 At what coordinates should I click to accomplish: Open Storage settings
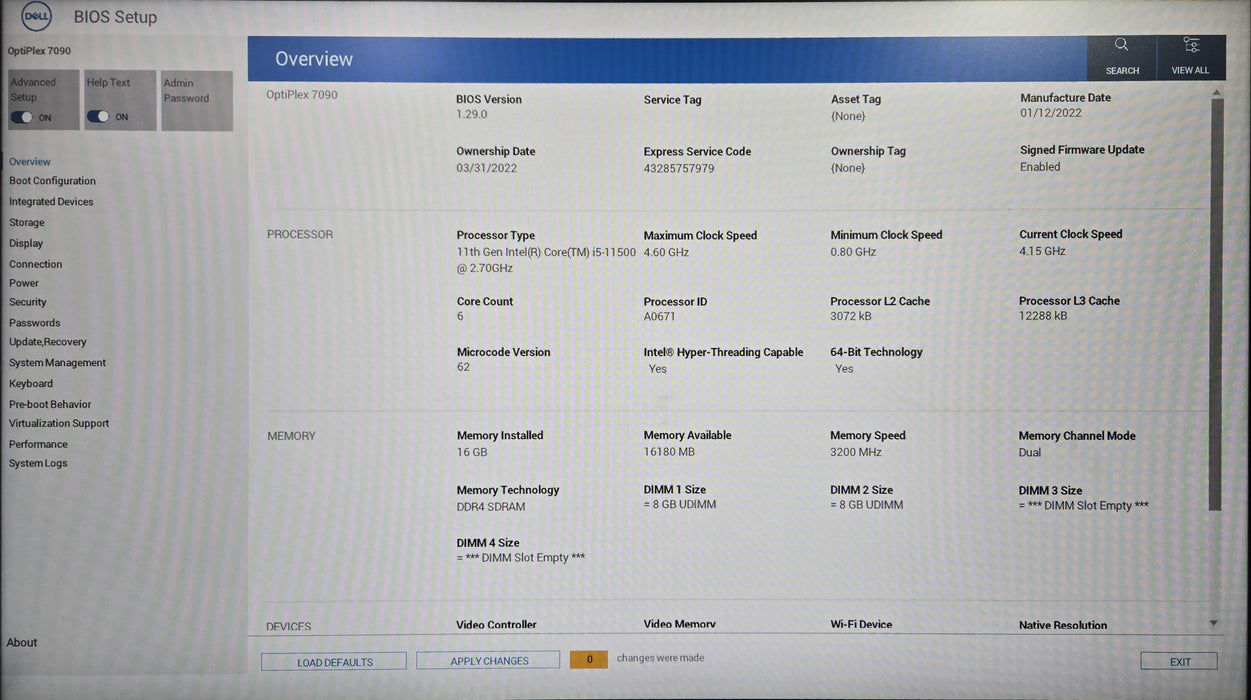(27, 223)
